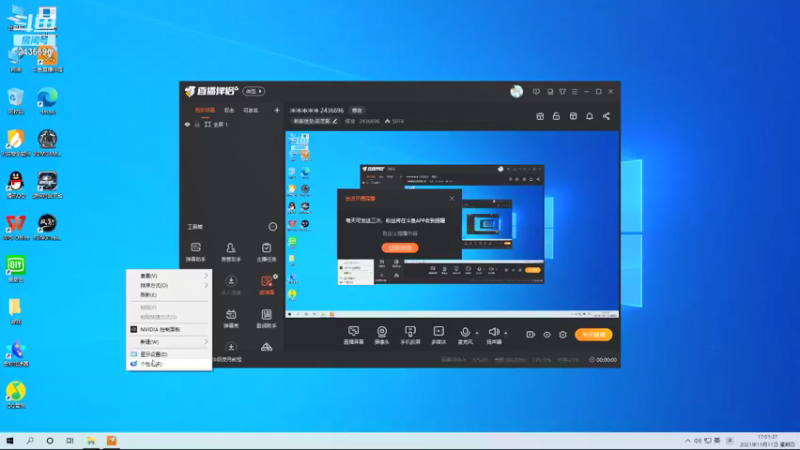The width and height of the screenshot is (800, 450).
Task: Open stream settings gear icon
Action: pos(563,335)
